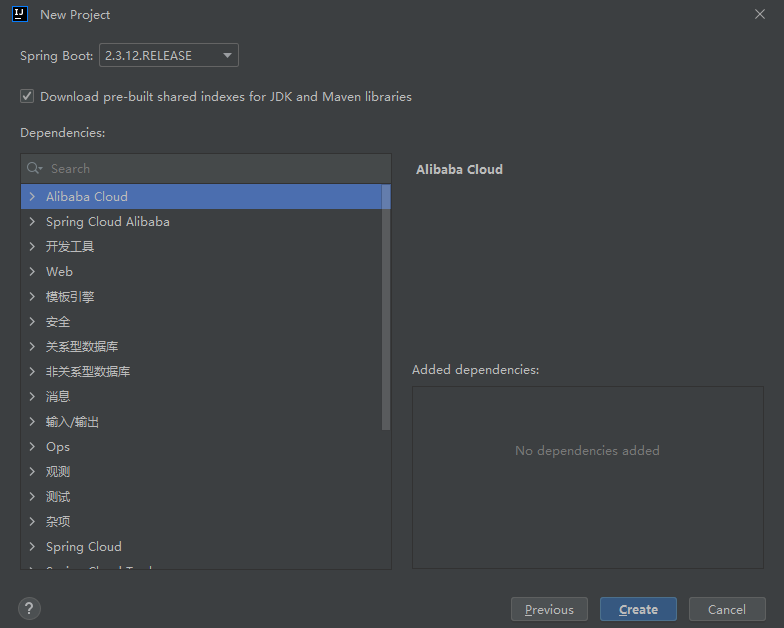Toggle Download pre-built shared indexes checkbox
The width and height of the screenshot is (784, 628).
pyautogui.click(x=27, y=96)
